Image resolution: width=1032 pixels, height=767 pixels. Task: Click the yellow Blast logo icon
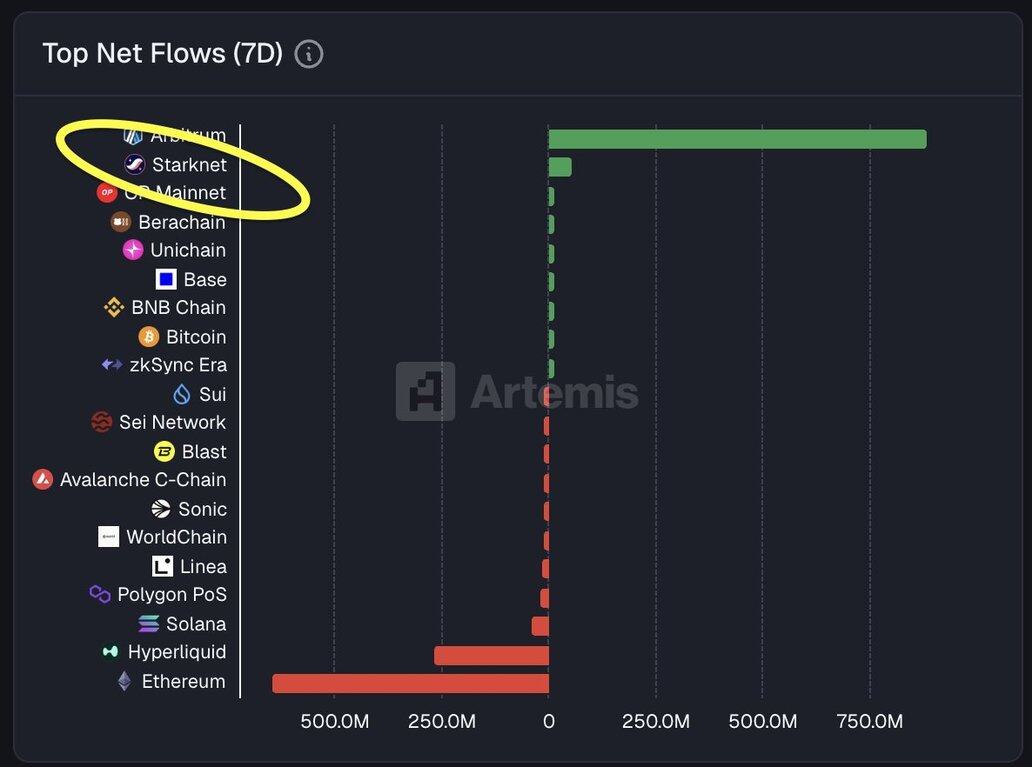pos(164,452)
